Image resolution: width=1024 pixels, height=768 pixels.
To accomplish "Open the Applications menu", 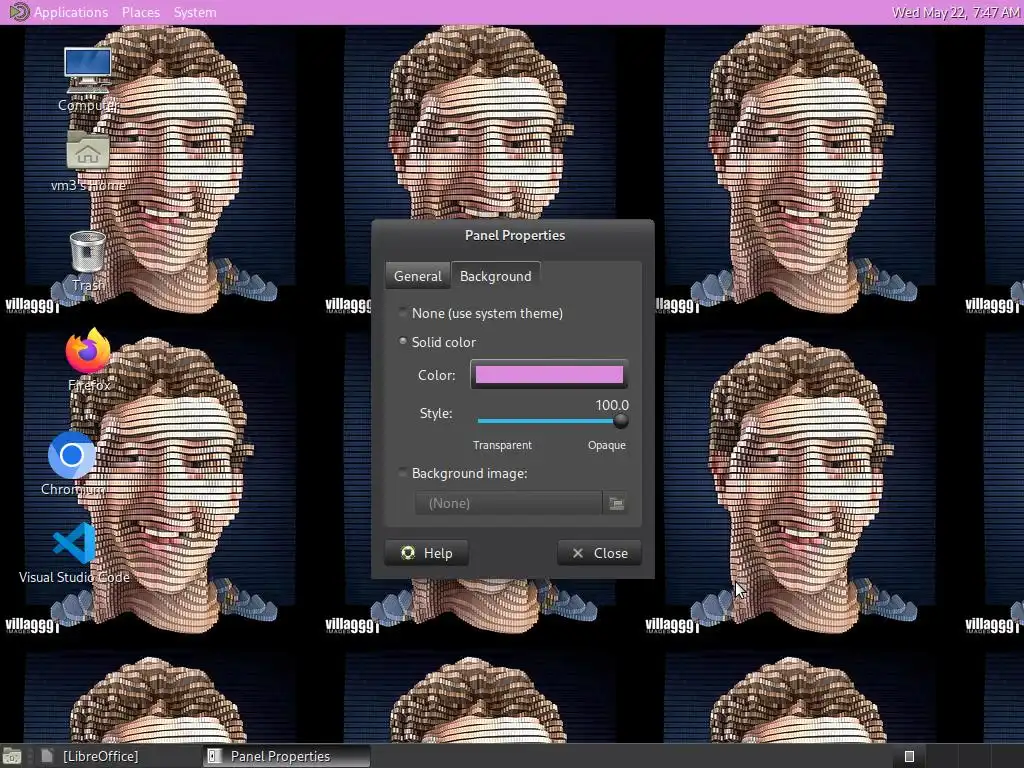I will [x=71, y=12].
